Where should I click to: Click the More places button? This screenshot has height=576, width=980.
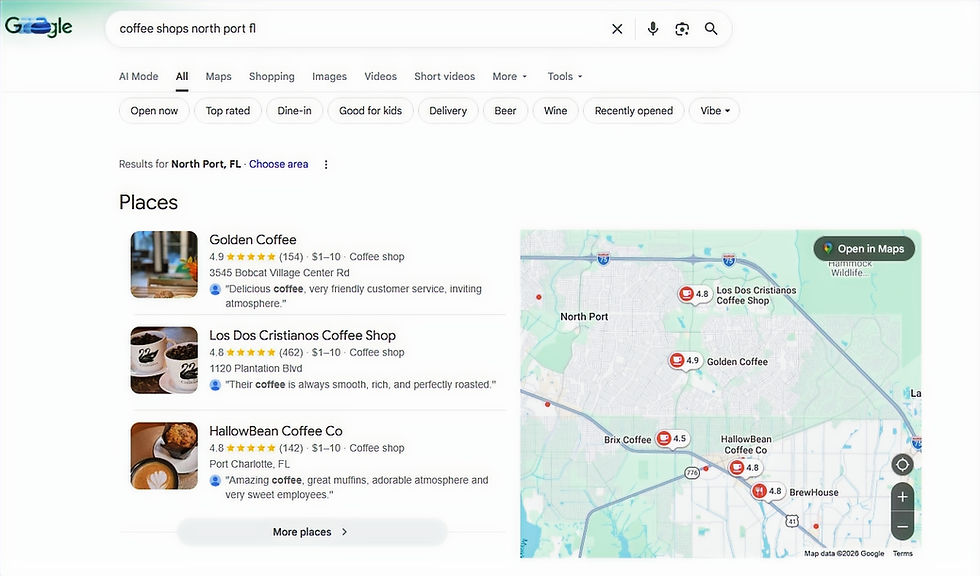pos(312,532)
